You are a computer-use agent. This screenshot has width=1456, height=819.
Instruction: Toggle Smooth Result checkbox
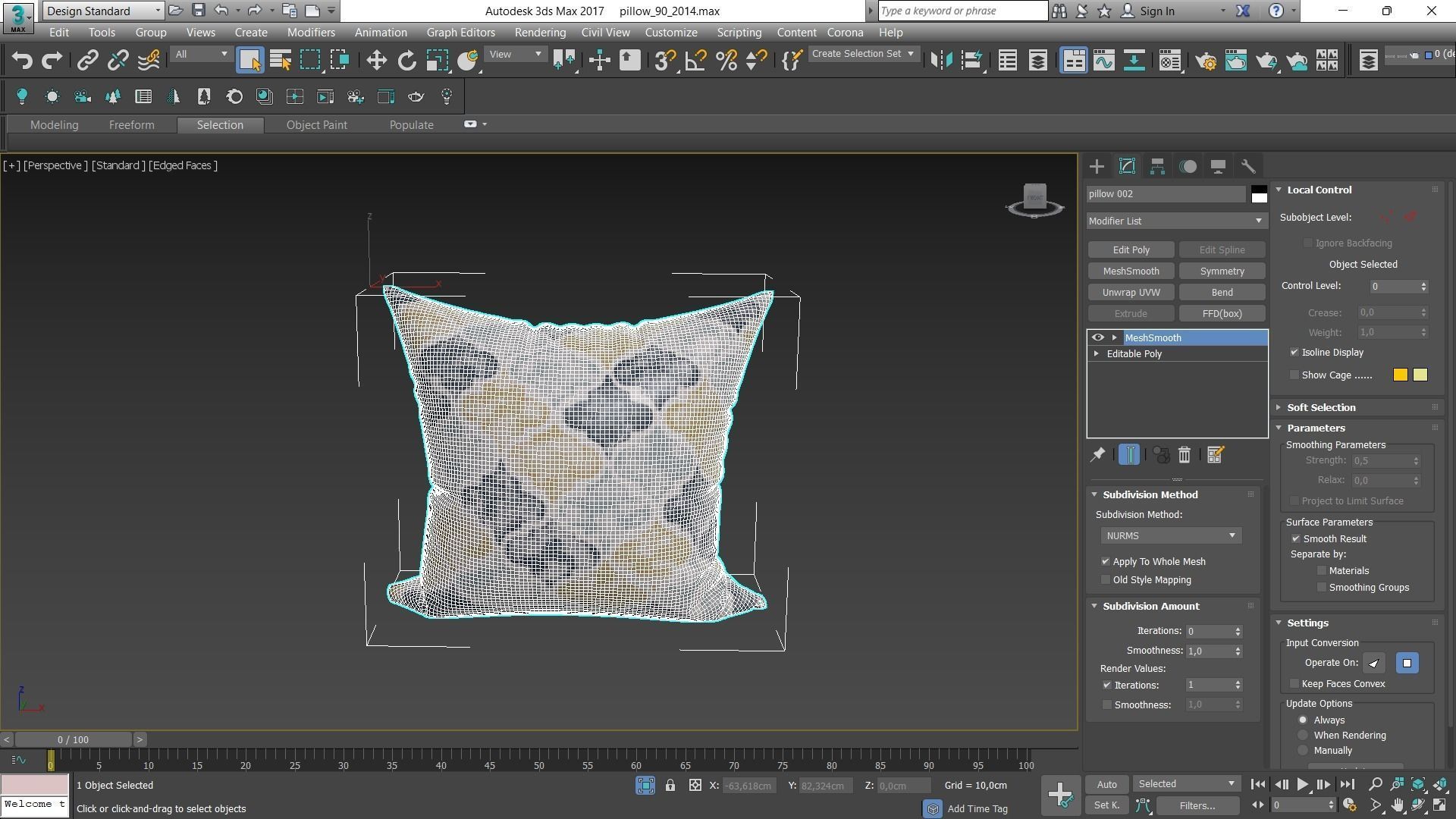(x=1296, y=539)
